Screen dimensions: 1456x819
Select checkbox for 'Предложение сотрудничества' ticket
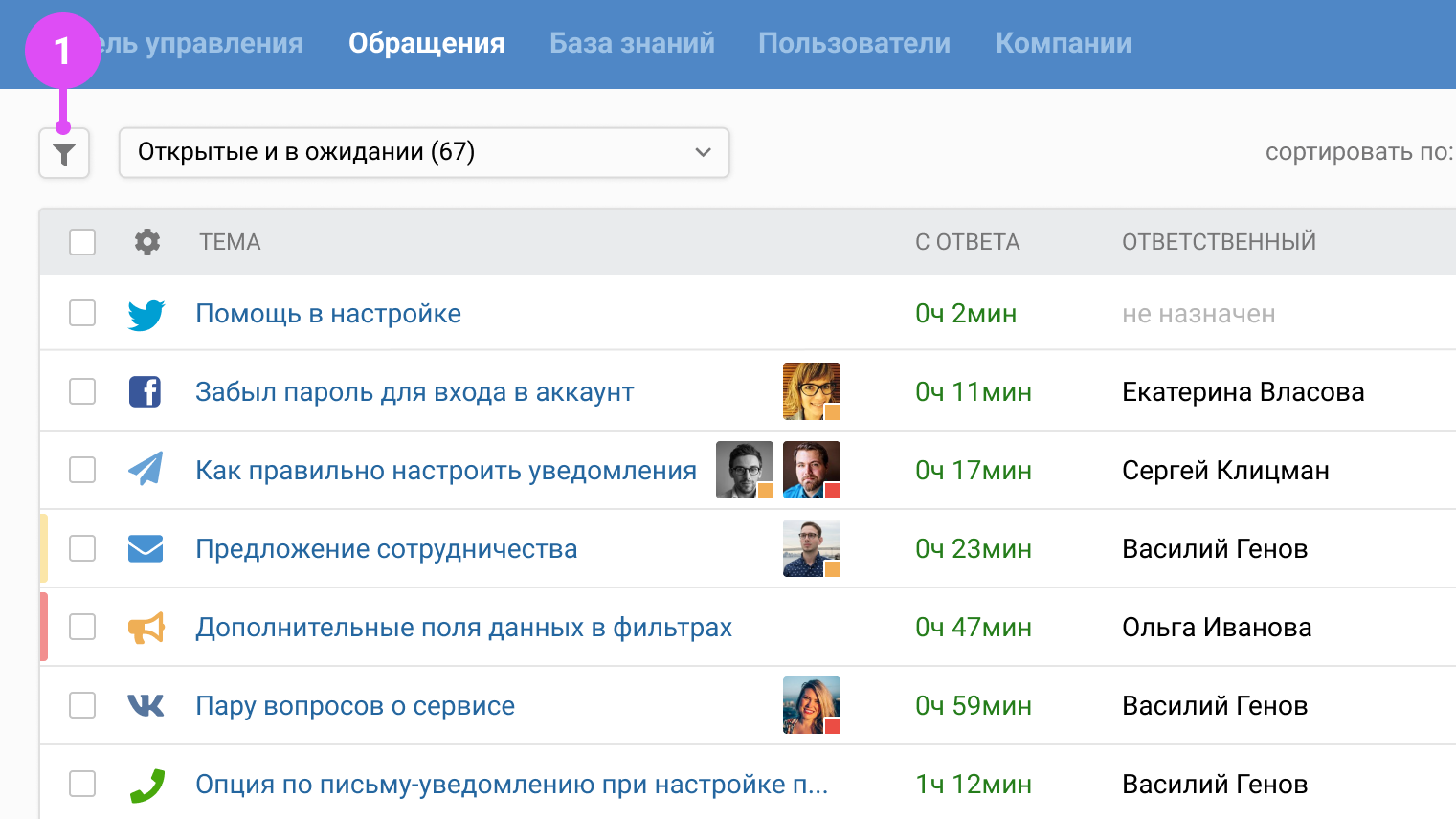(82, 549)
